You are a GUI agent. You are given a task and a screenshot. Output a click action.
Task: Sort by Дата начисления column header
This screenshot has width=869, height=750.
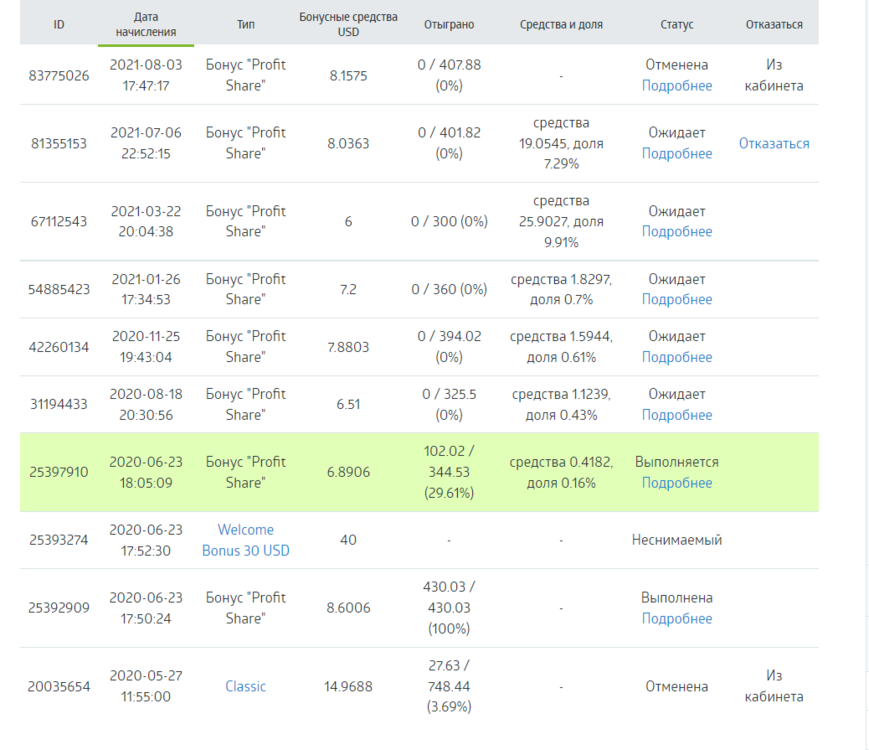coord(146,24)
